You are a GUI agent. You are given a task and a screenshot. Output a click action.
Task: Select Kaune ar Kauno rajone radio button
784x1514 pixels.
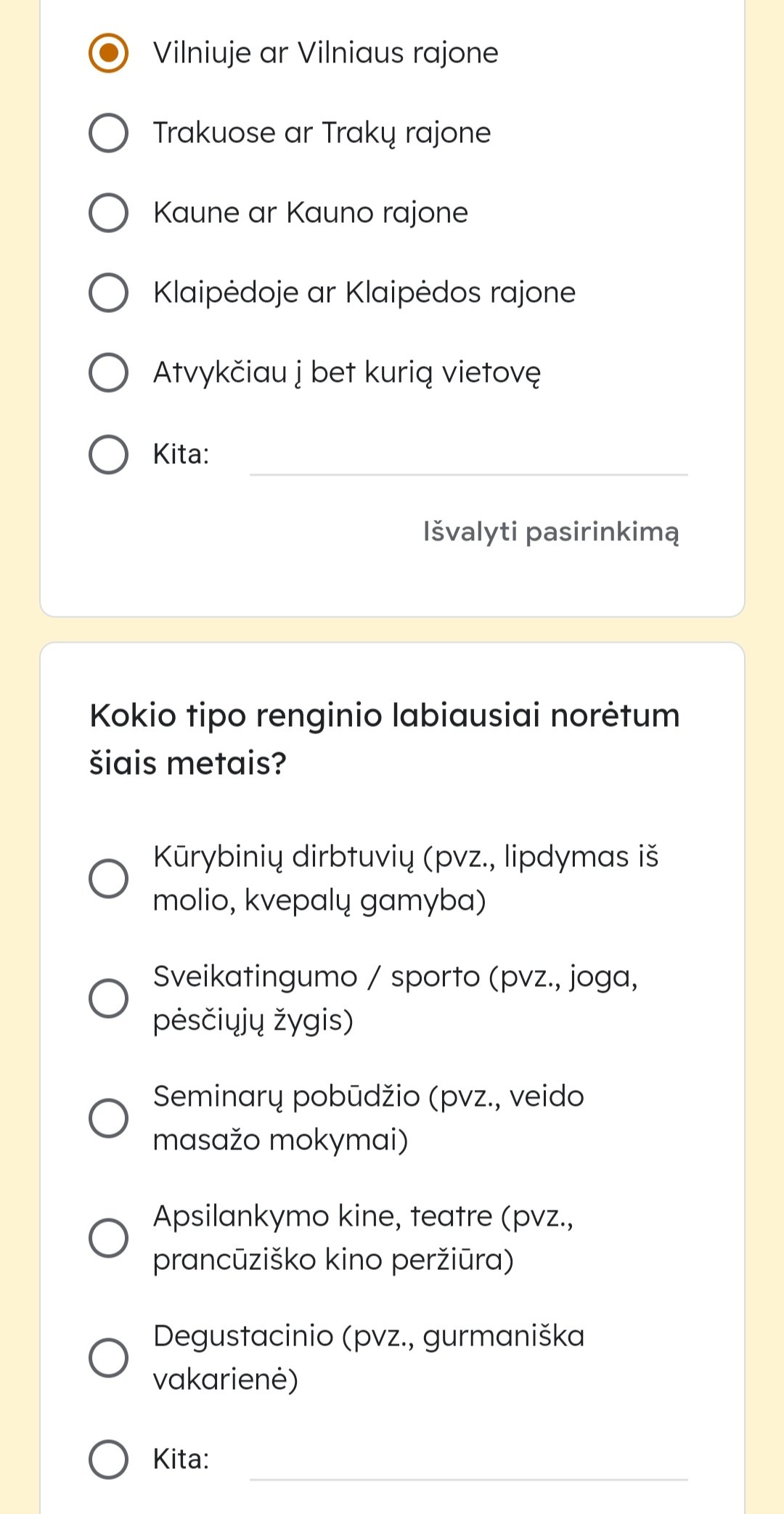[x=108, y=213]
